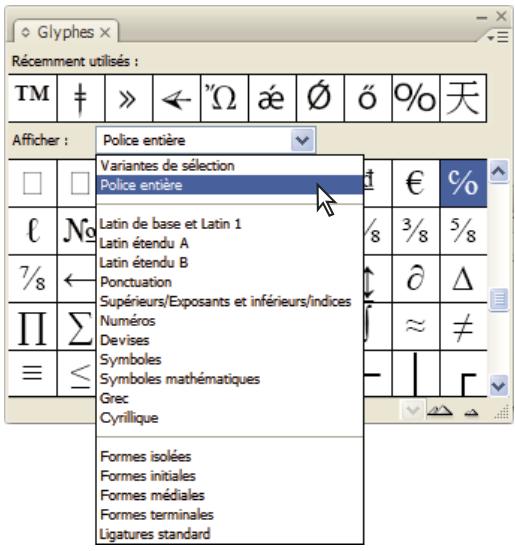Choose Numéros in the list
Screen dimensions: 515x551
tap(230, 320)
